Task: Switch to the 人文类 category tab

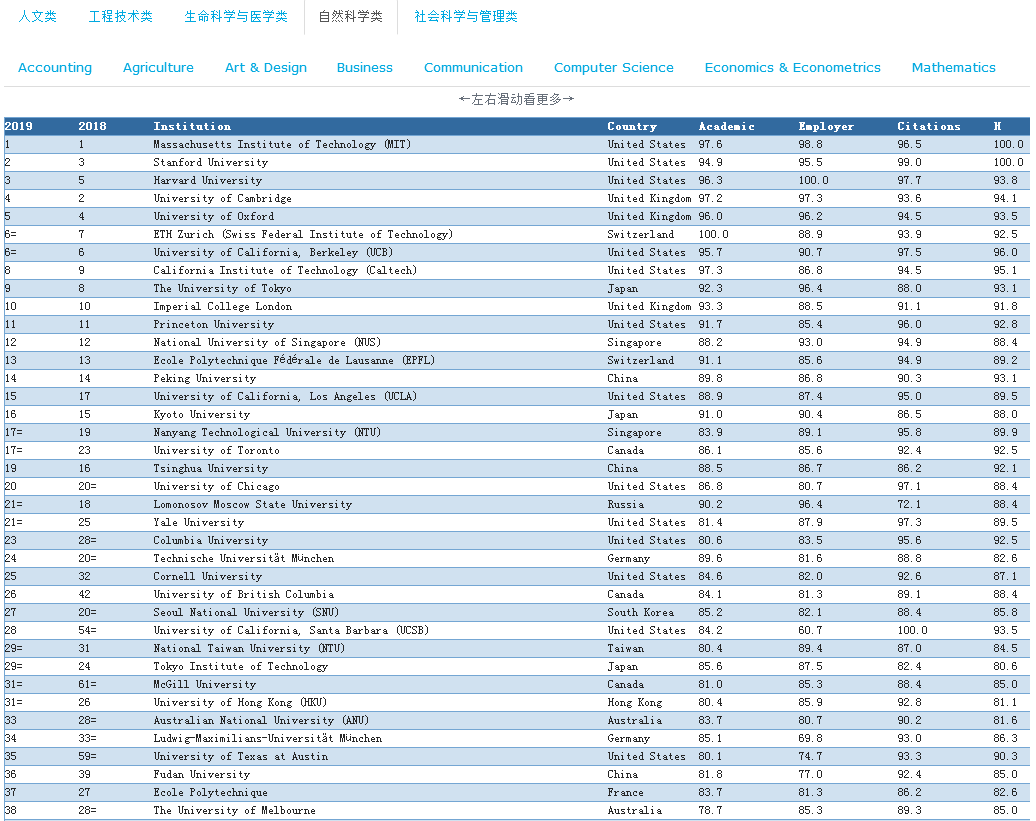Action: tap(37, 17)
